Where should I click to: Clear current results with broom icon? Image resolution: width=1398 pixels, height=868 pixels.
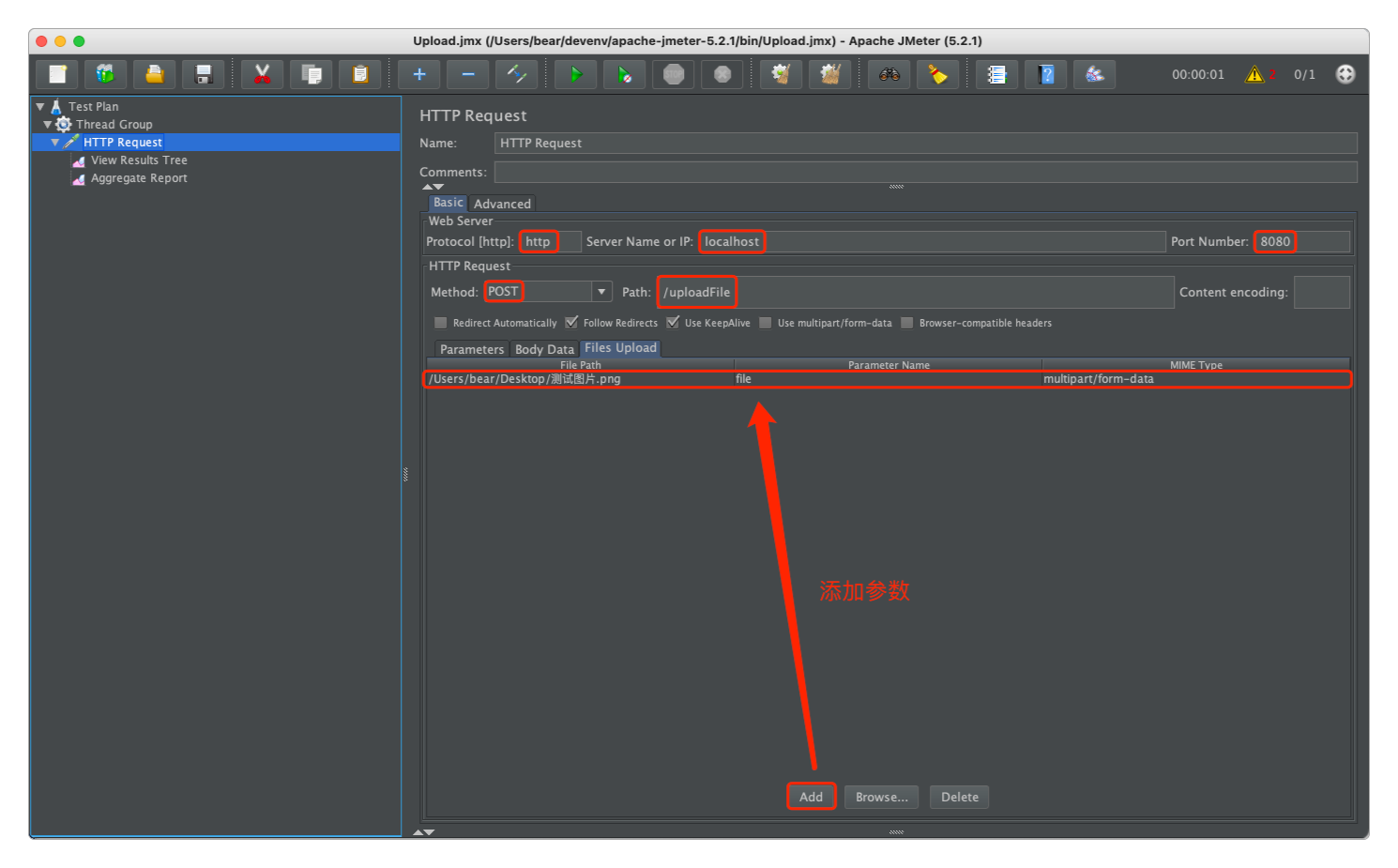pos(781,74)
